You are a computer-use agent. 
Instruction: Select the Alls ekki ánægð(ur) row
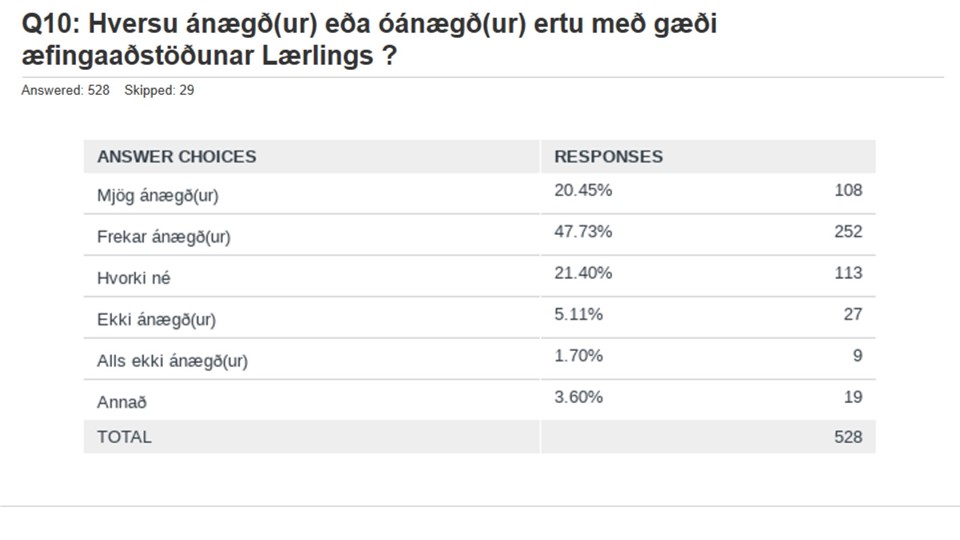pyautogui.click(x=479, y=359)
